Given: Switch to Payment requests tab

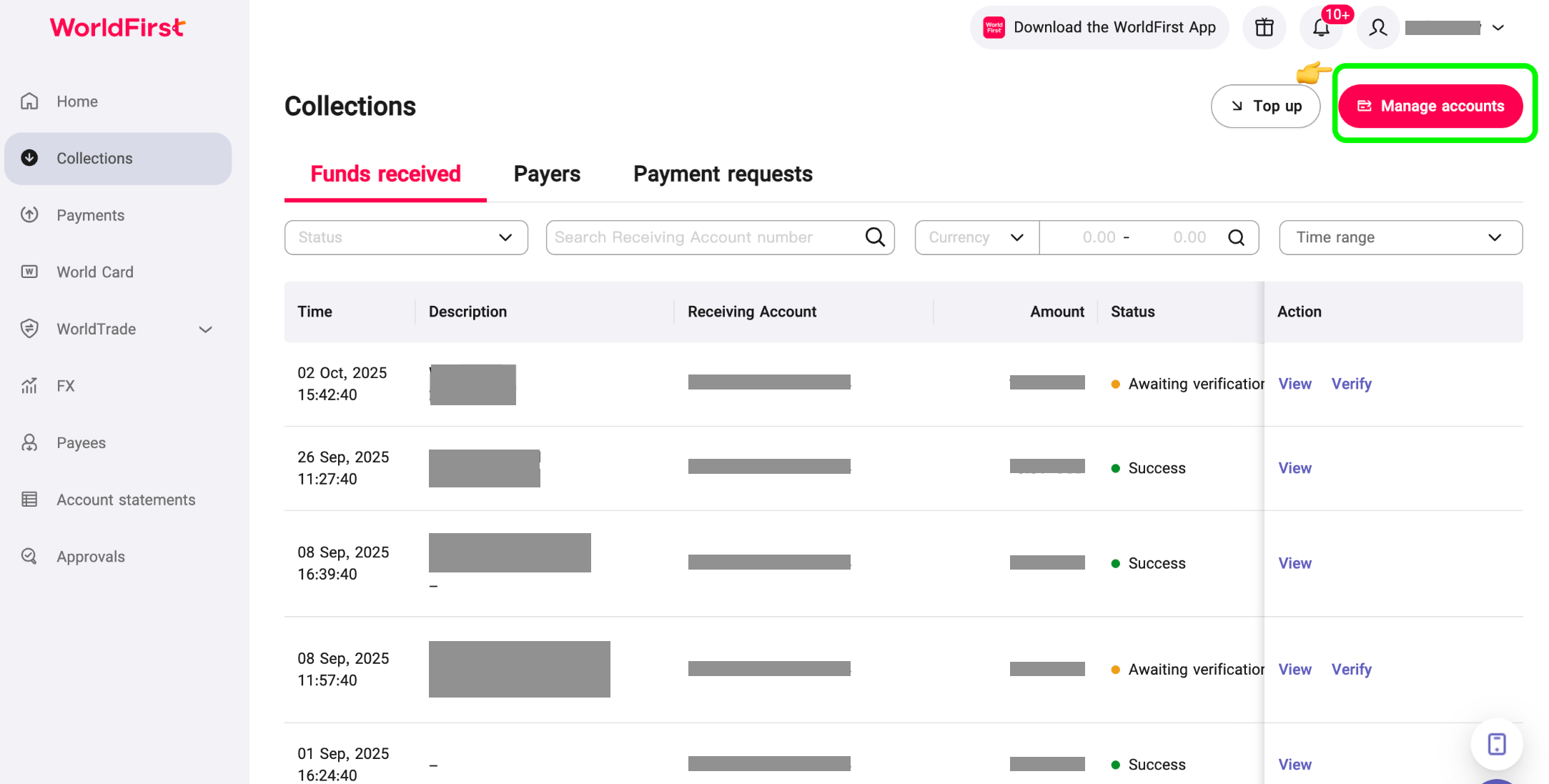Looking at the screenshot, I should (x=722, y=174).
